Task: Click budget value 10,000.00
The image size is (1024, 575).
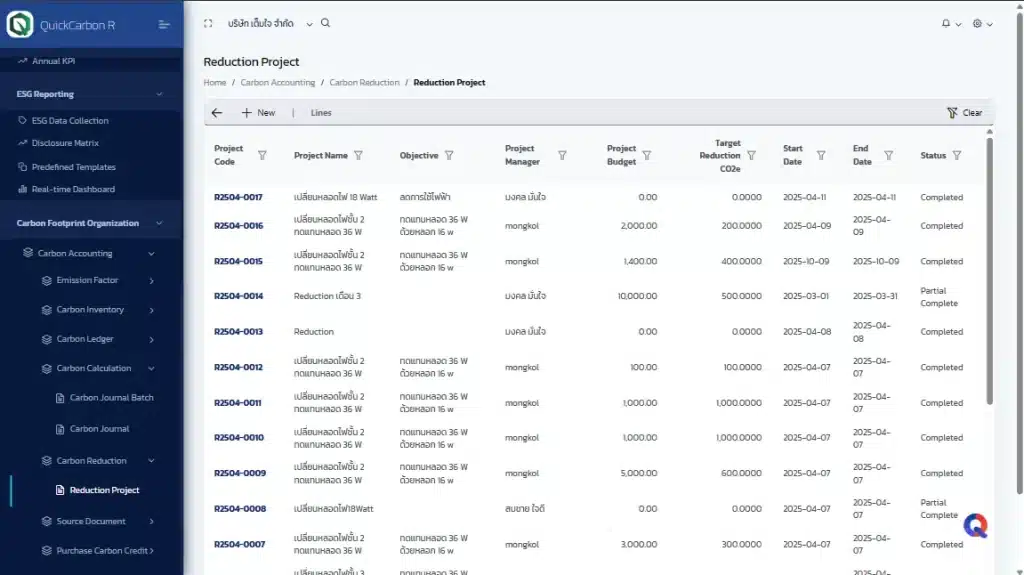Action: click(x=637, y=296)
